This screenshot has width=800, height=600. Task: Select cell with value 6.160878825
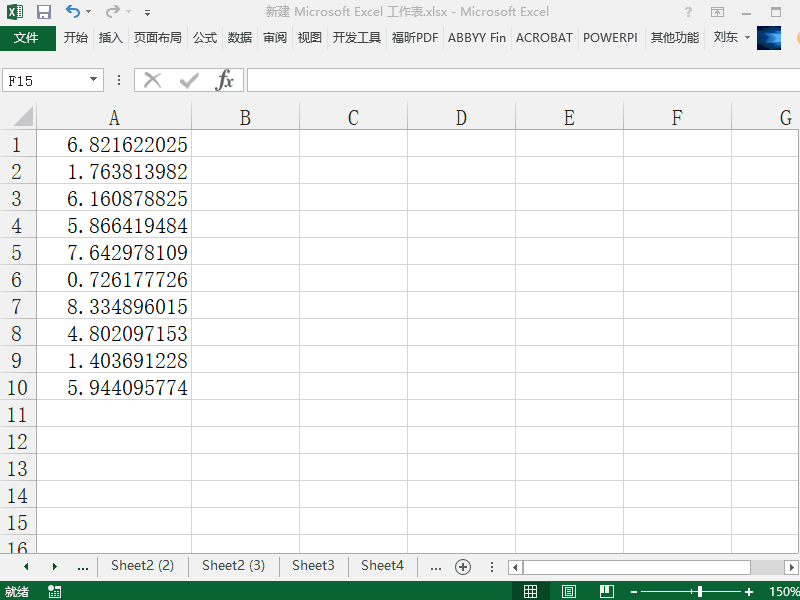click(x=114, y=198)
